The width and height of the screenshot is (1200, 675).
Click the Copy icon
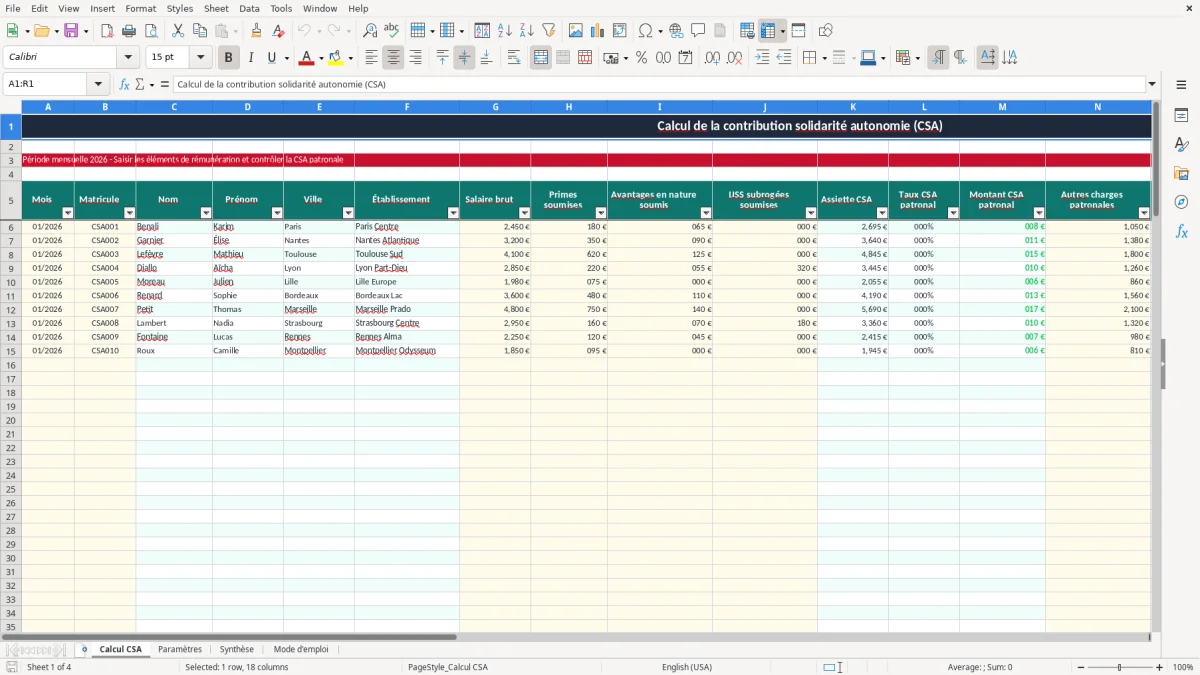[200, 31]
